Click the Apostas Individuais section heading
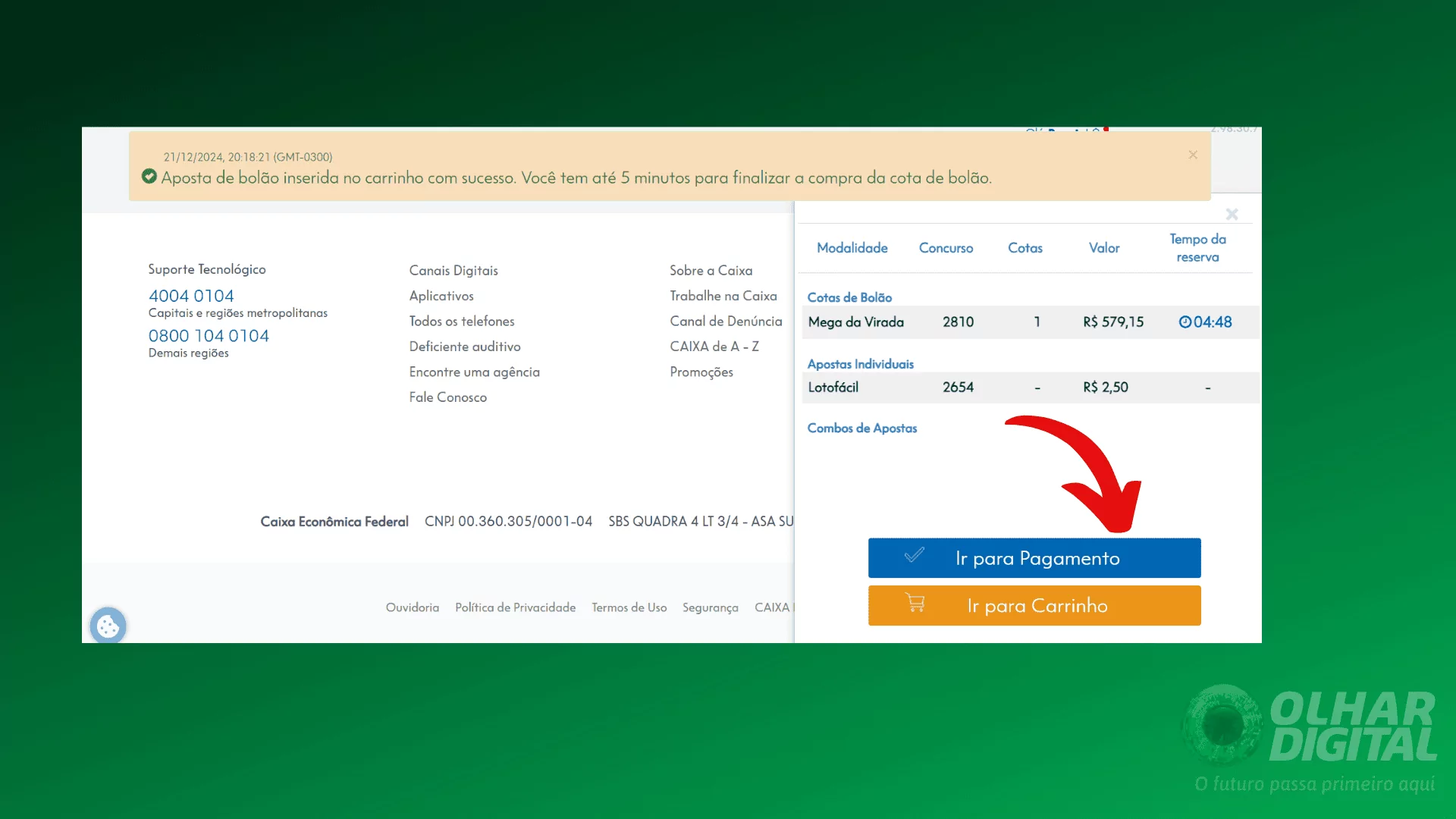The image size is (1456, 819). click(x=861, y=364)
